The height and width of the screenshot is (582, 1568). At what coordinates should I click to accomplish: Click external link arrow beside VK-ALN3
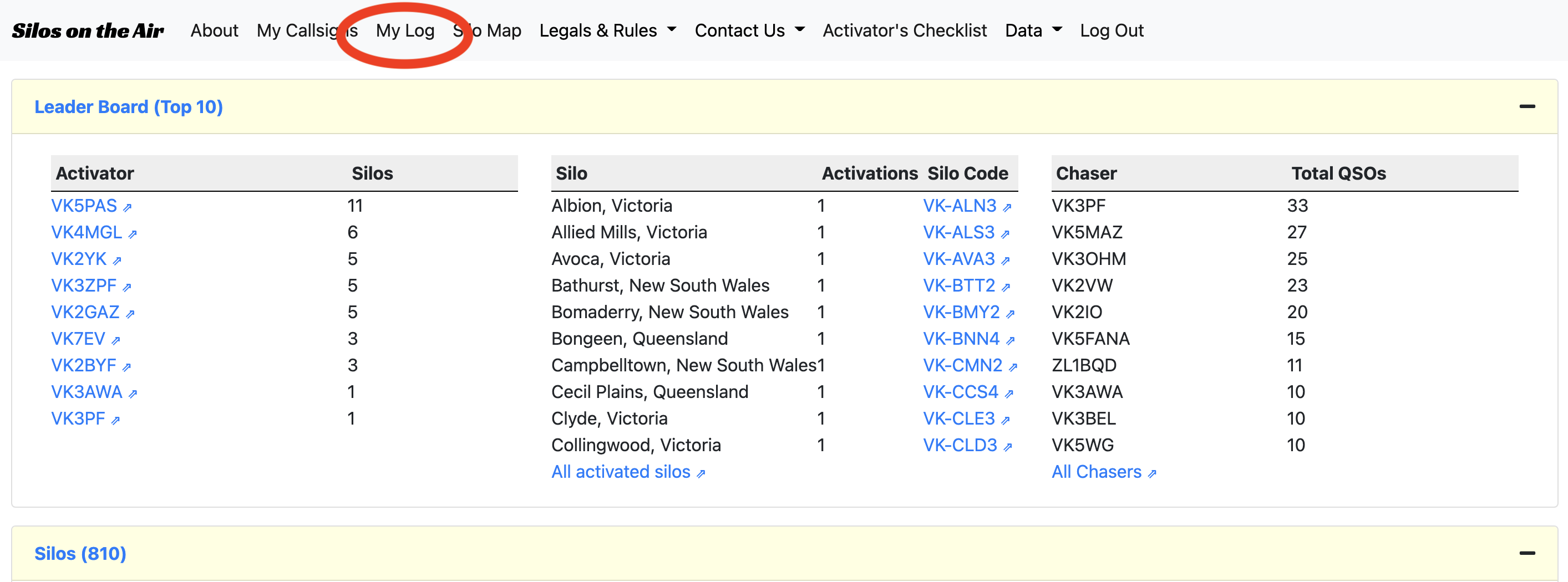pyautogui.click(x=1007, y=207)
